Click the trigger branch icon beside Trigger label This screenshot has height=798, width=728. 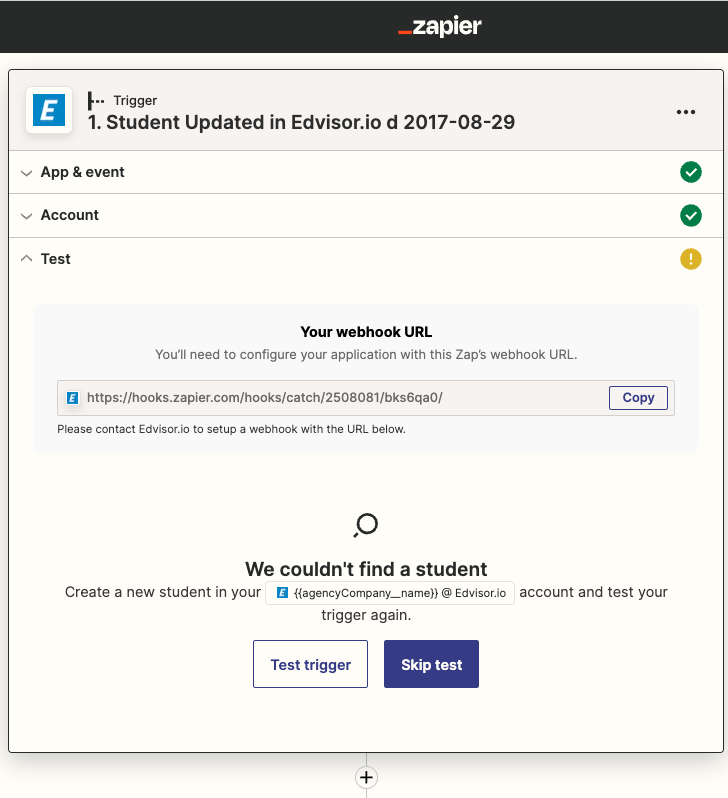click(x=95, y=101)
